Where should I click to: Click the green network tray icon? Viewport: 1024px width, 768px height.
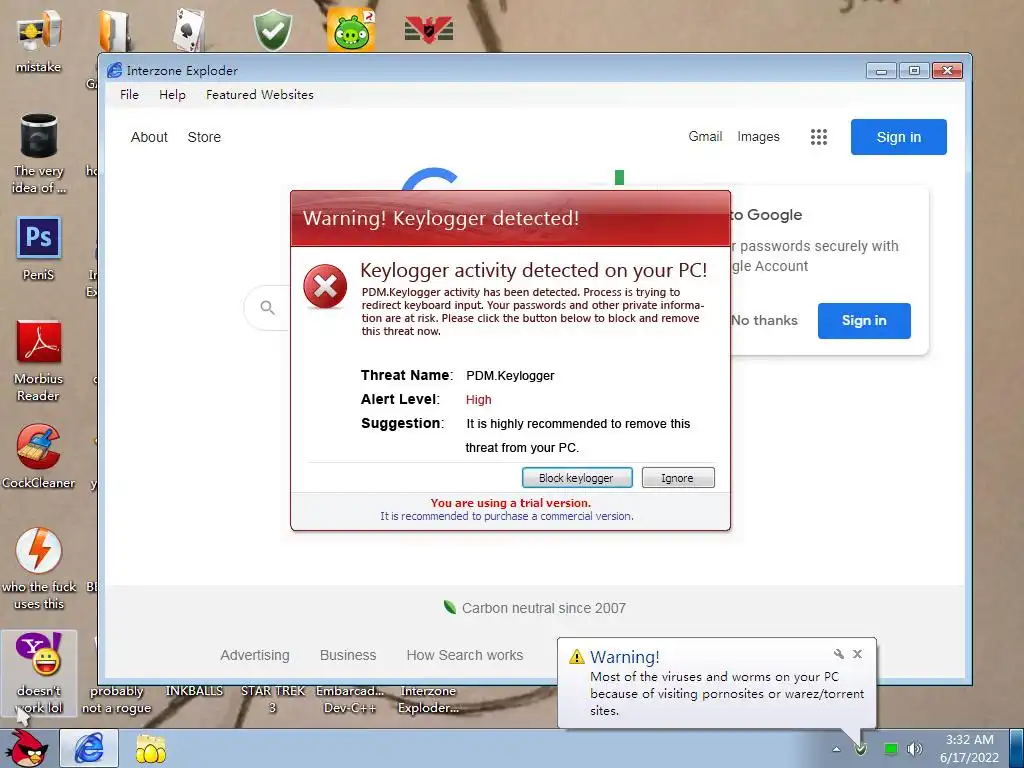(890, 748)
